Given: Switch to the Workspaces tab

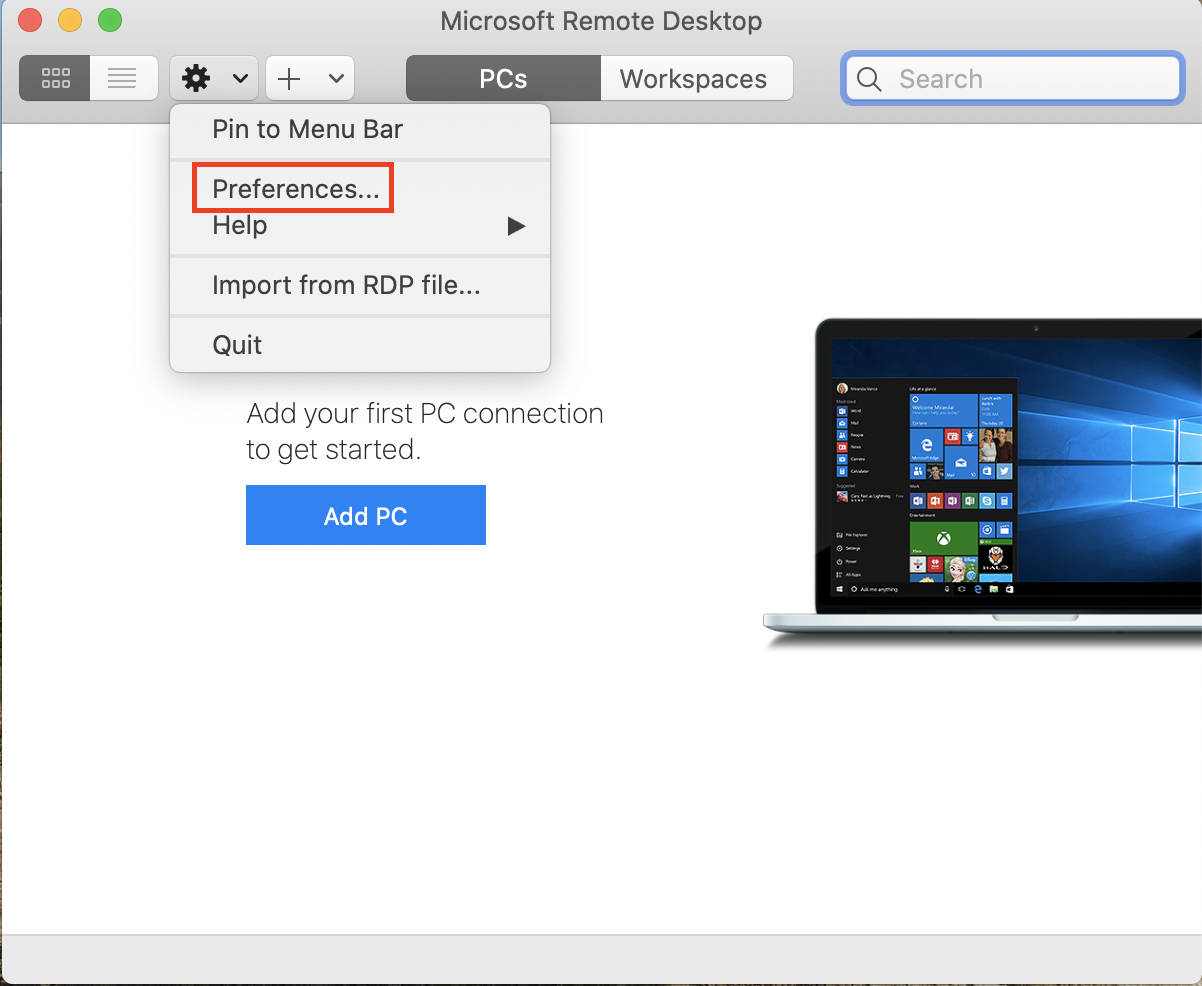Looking at the screenshot, I should (694, 78).
